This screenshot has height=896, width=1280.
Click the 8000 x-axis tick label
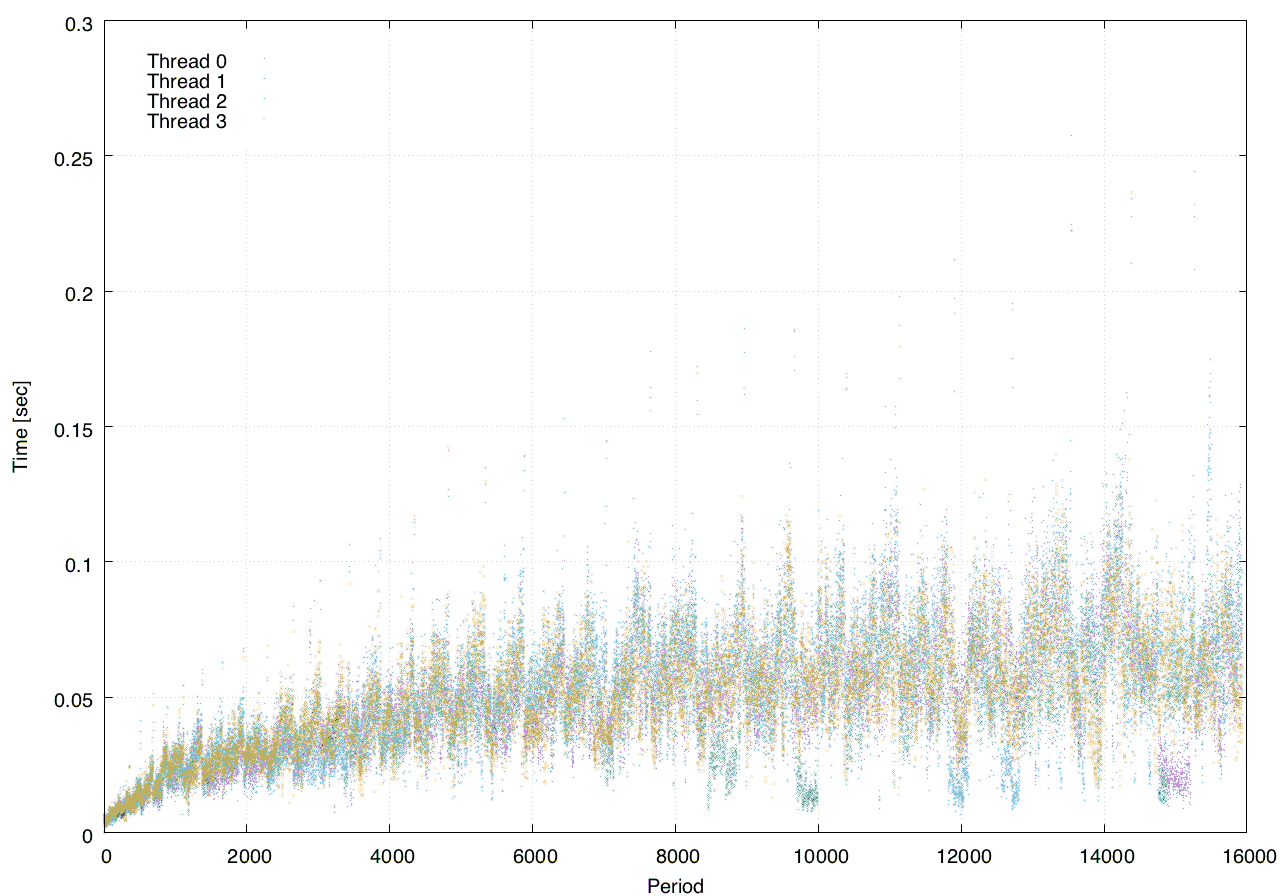click(675, 855)
